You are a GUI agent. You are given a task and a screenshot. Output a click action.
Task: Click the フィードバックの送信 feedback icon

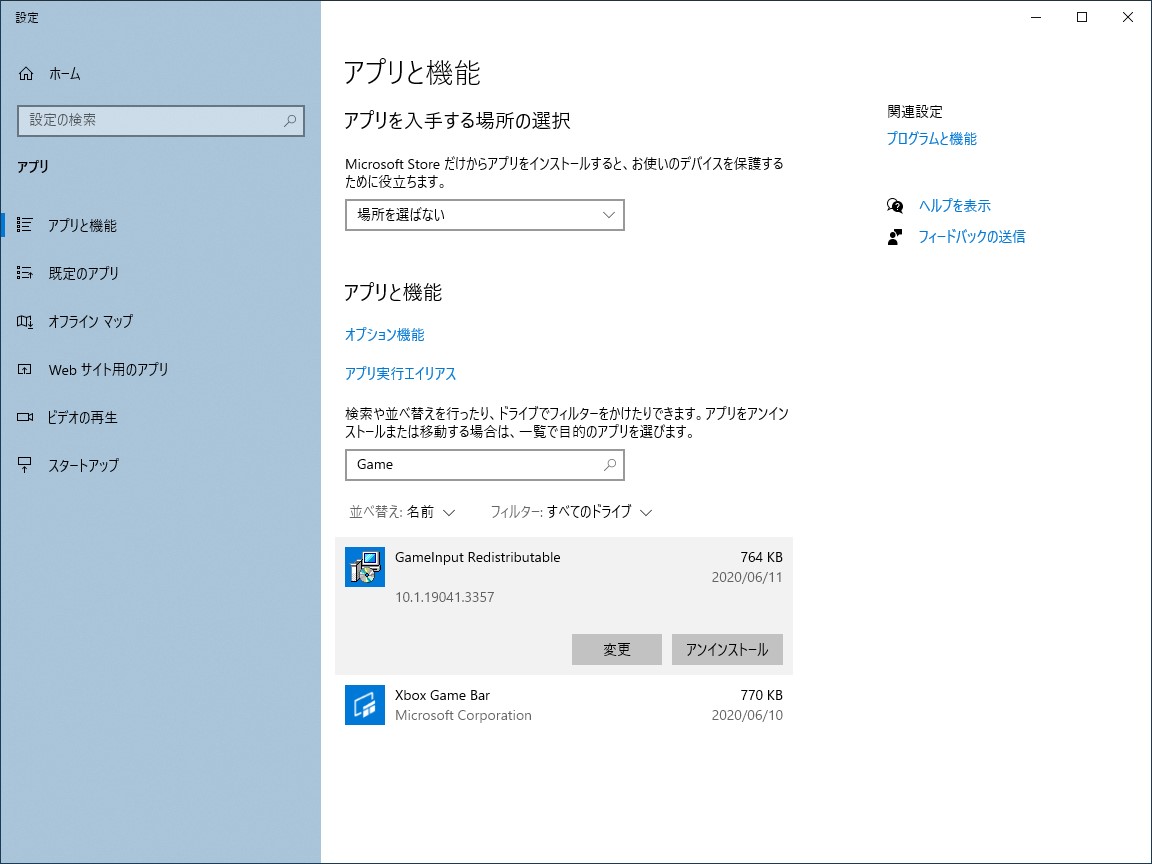[893, 237]
